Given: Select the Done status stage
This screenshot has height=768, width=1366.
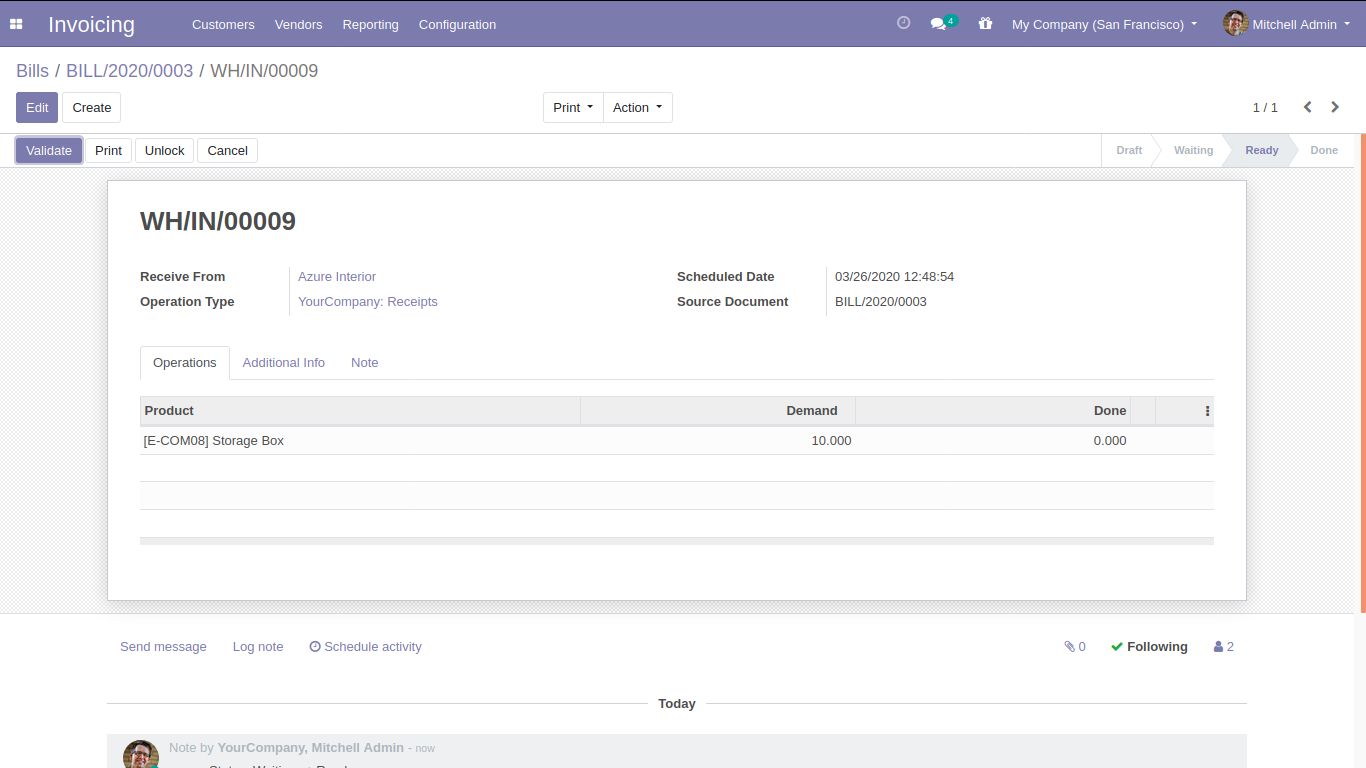Looking at the screenshot, I should [1323, 151].
